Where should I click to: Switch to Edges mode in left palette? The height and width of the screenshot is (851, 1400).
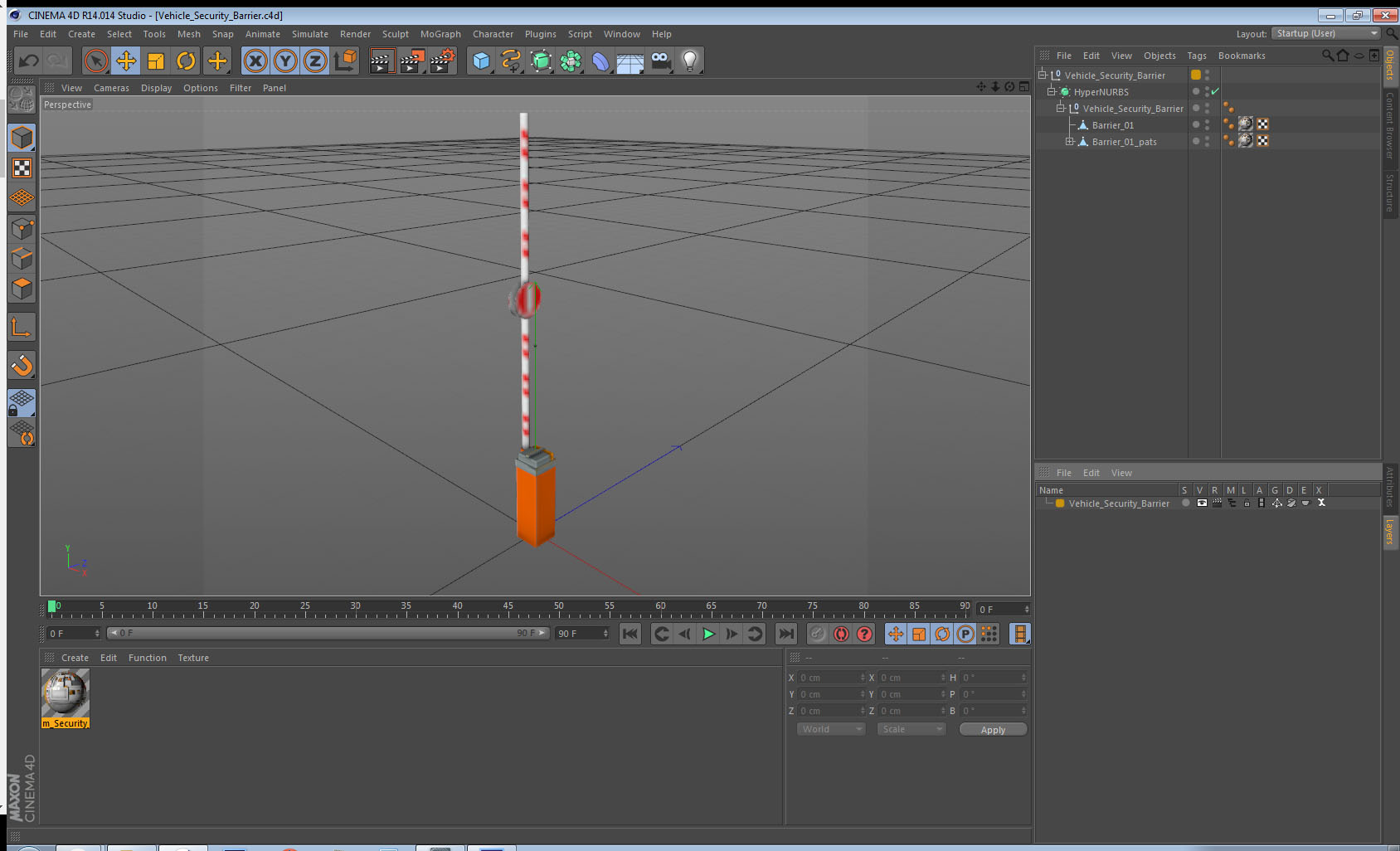(x=22, y=258)
